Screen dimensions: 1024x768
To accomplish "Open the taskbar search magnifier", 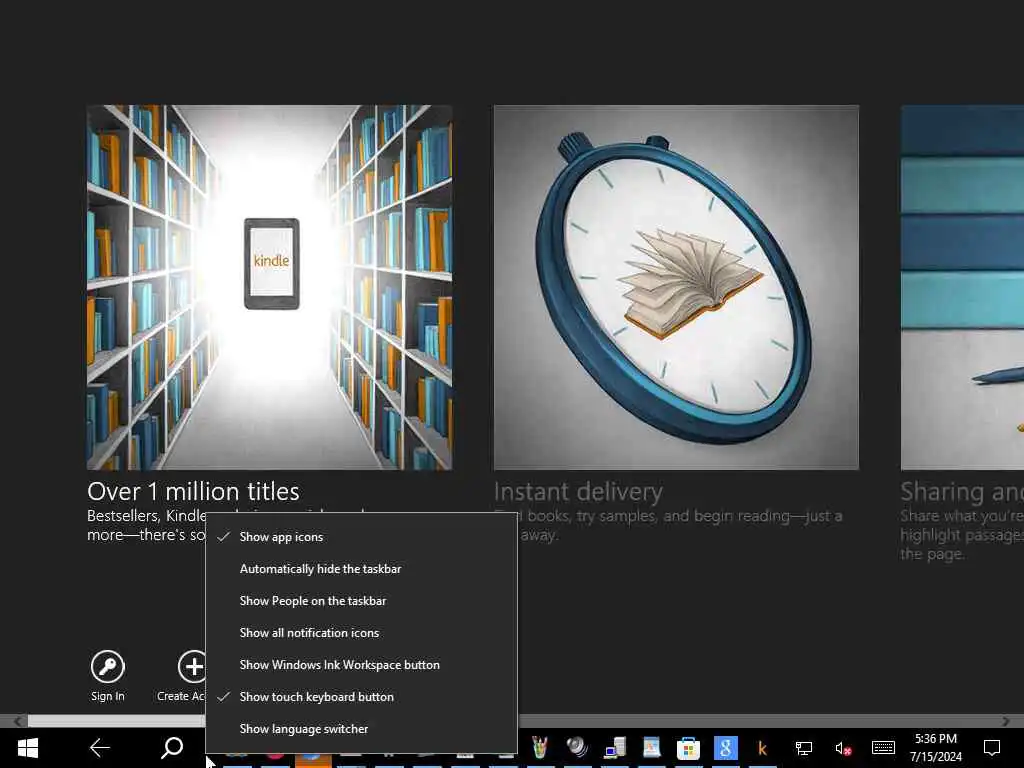I will point(172,748).
